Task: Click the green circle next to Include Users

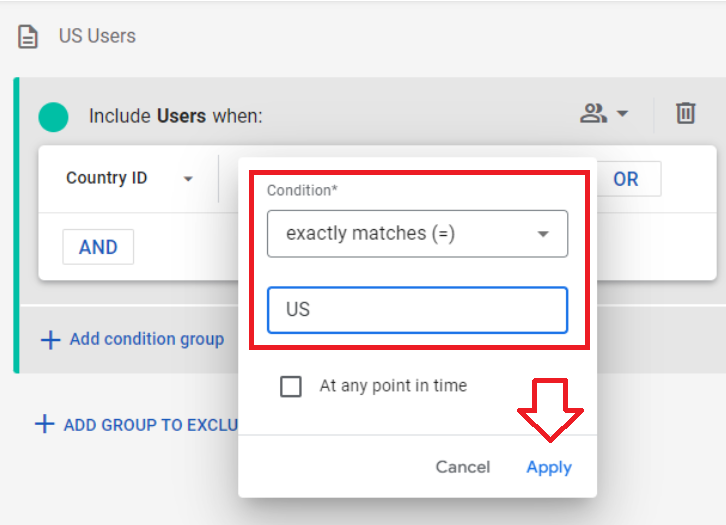Action: pyautogui.click(x=53, y=117)
